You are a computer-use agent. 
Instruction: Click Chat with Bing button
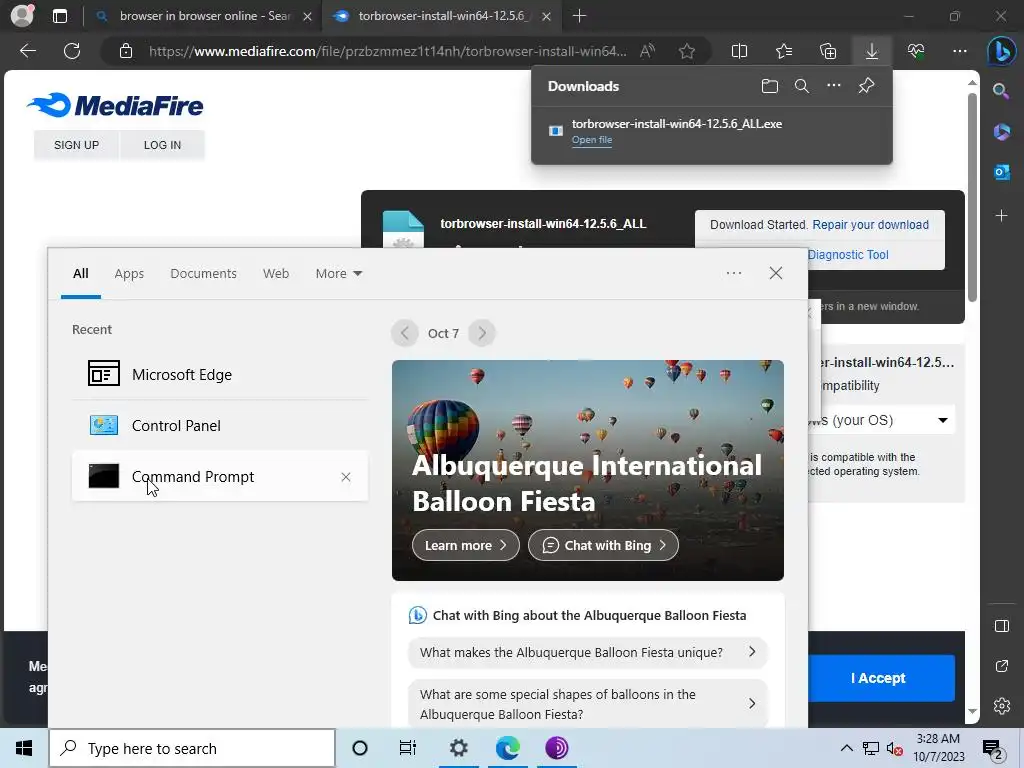pyautogui.click(x=603, y=545)
